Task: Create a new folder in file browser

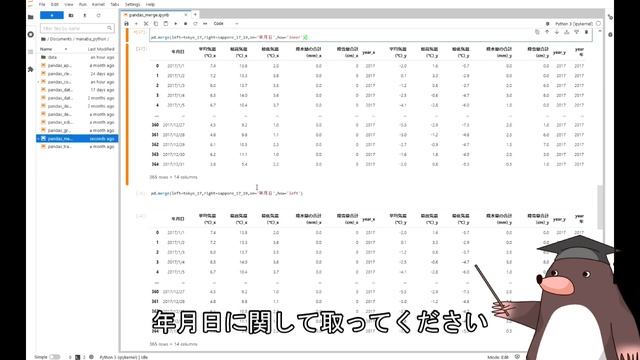Action: click(x=71, y=15)
